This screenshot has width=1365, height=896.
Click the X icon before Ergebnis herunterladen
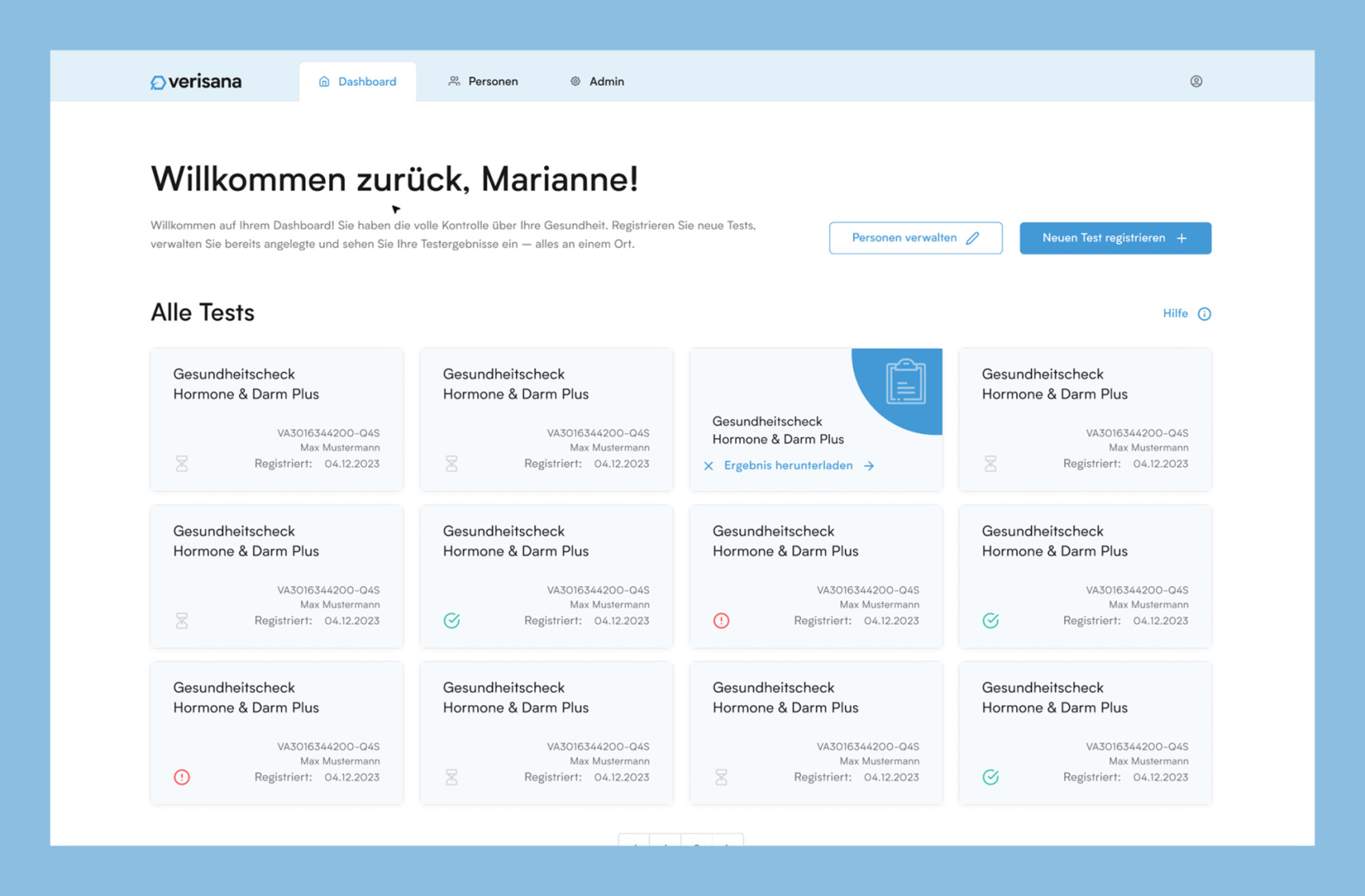[x=708, y=465]
